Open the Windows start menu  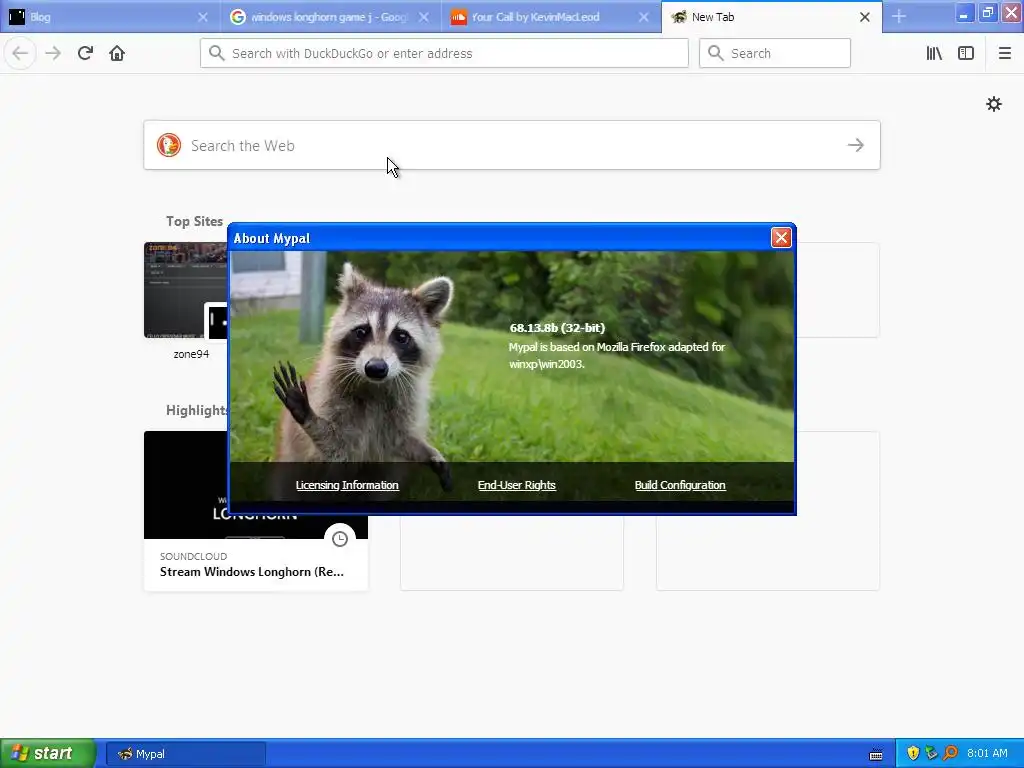(48, 753)
